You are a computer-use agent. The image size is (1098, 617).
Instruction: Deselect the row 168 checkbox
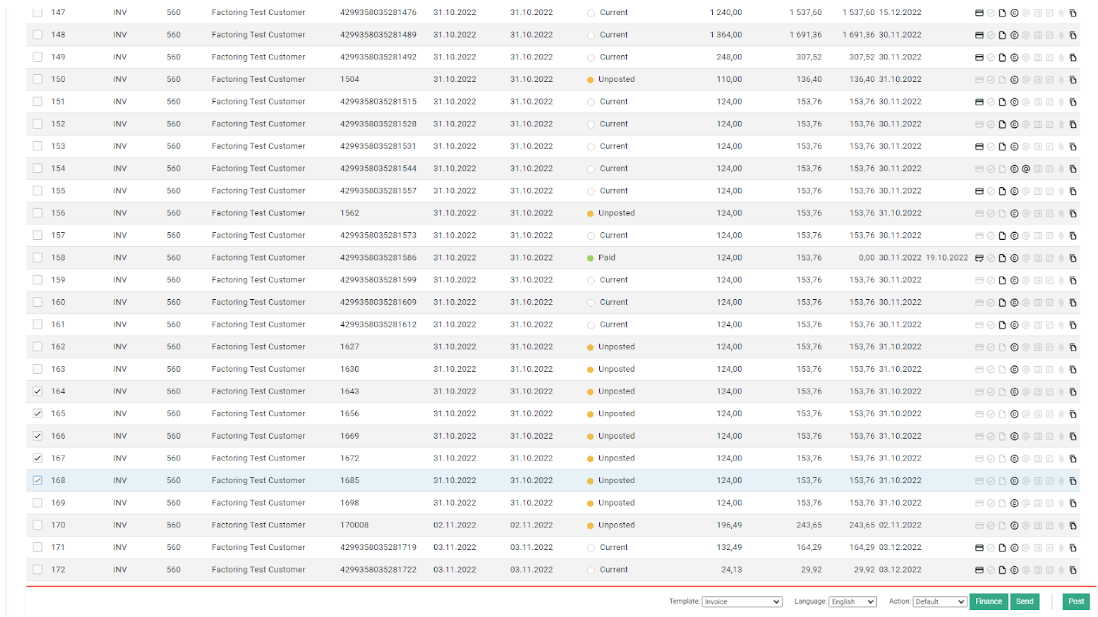pos(38,481)
